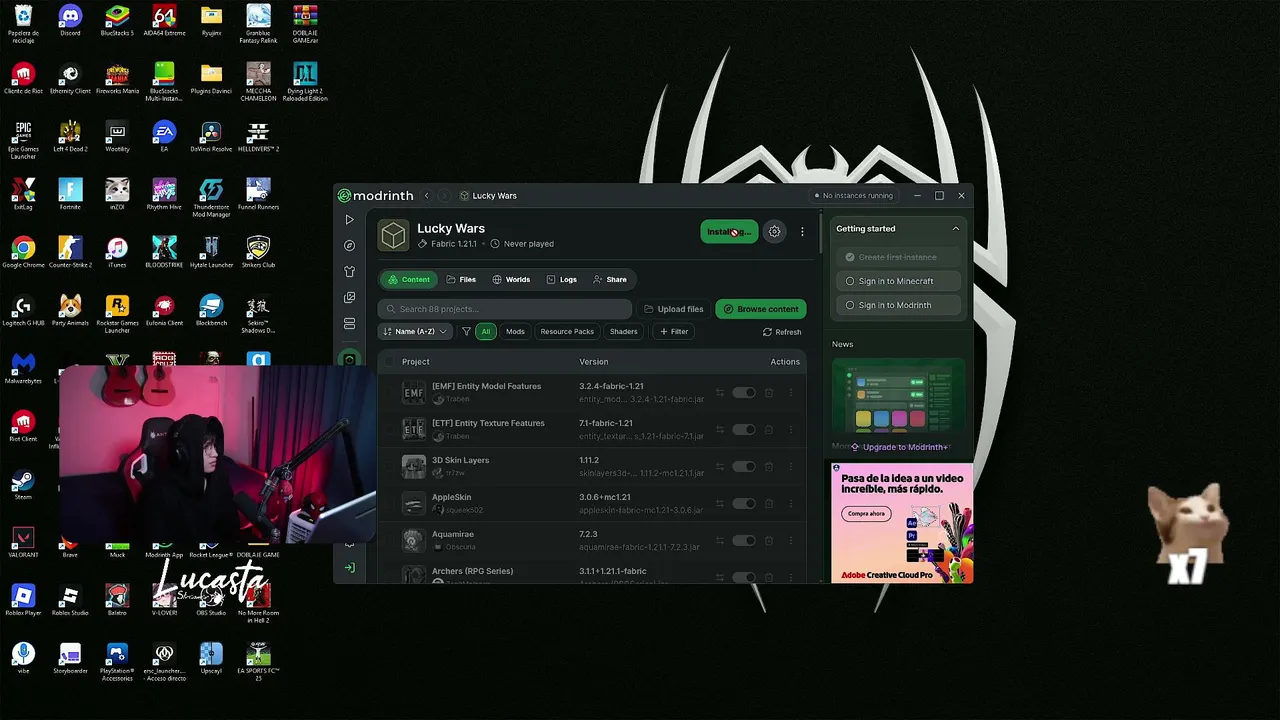
Task: Launch the DaVinci Resolve desktop shortcut
Action: click(x=211, y=137)
